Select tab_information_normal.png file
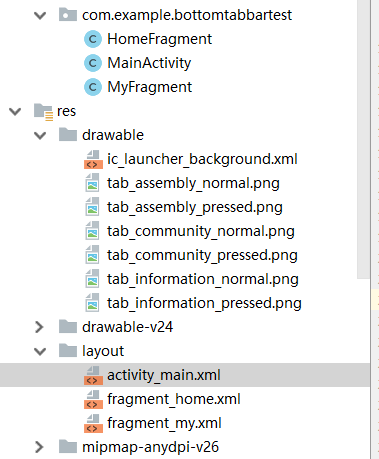Image resolution: width=379 pixels, height=459 pixels. [x=203, y=280]
